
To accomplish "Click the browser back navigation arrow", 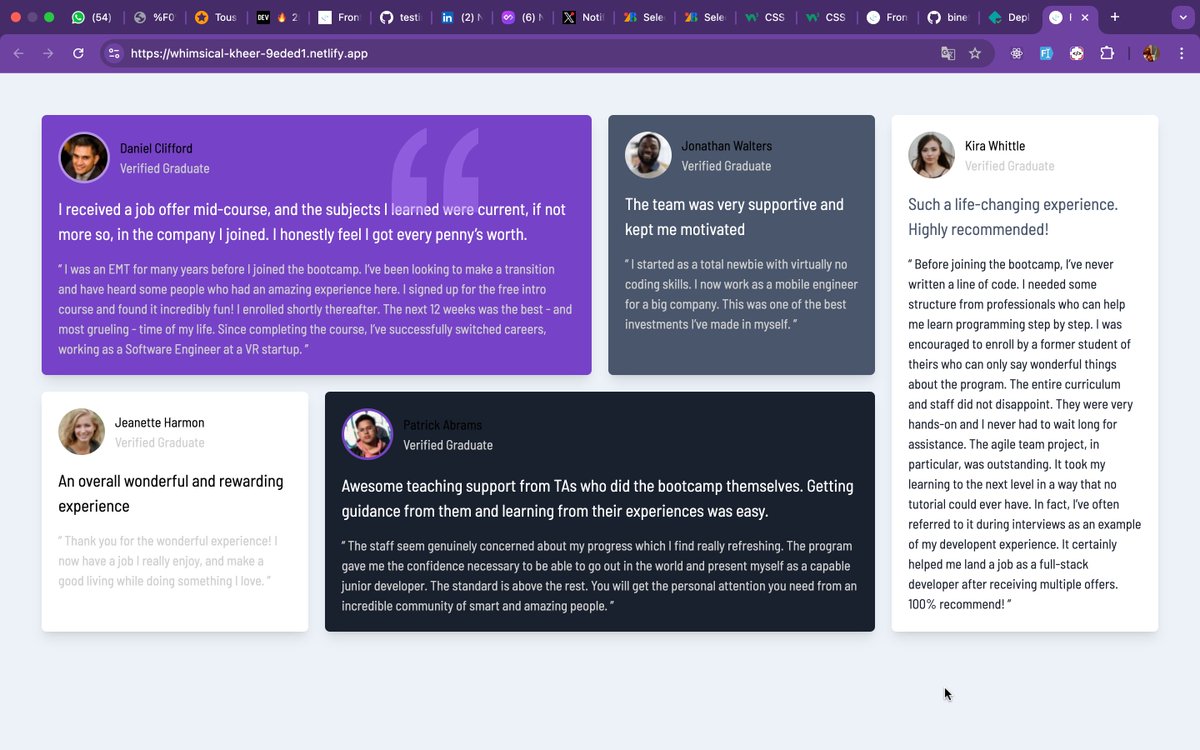I will coord(18,53).
